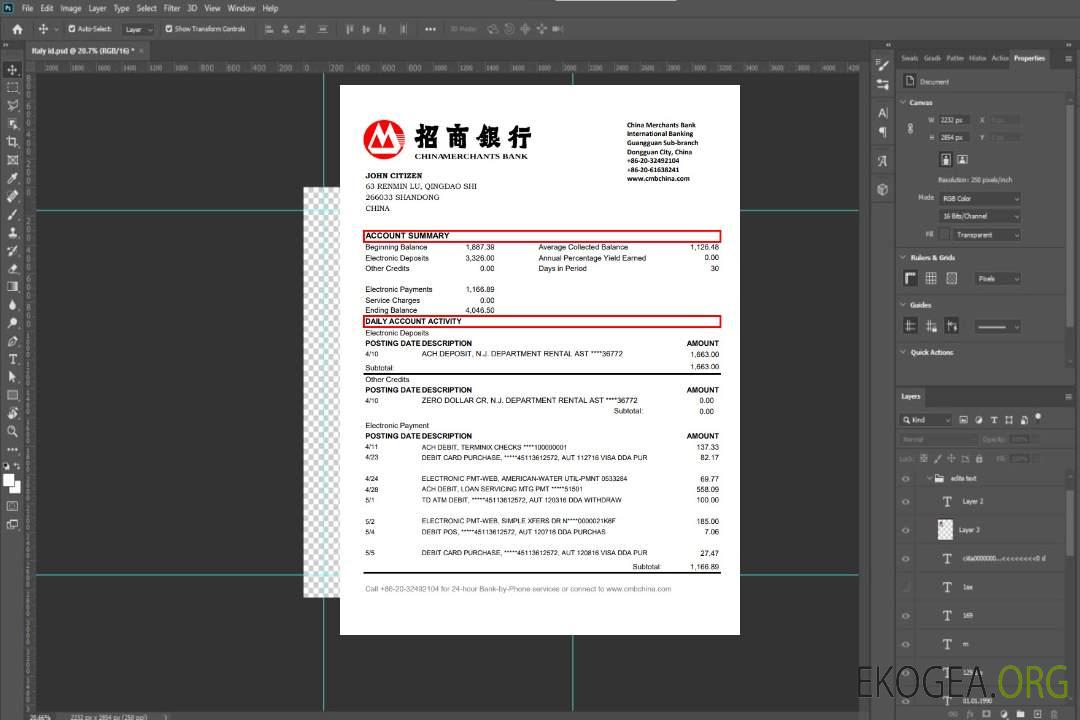Image resolution: width=1080 pixels, height=720 pixels.
Task: Hide the 'm' text layer
Action: pos(906,644)
